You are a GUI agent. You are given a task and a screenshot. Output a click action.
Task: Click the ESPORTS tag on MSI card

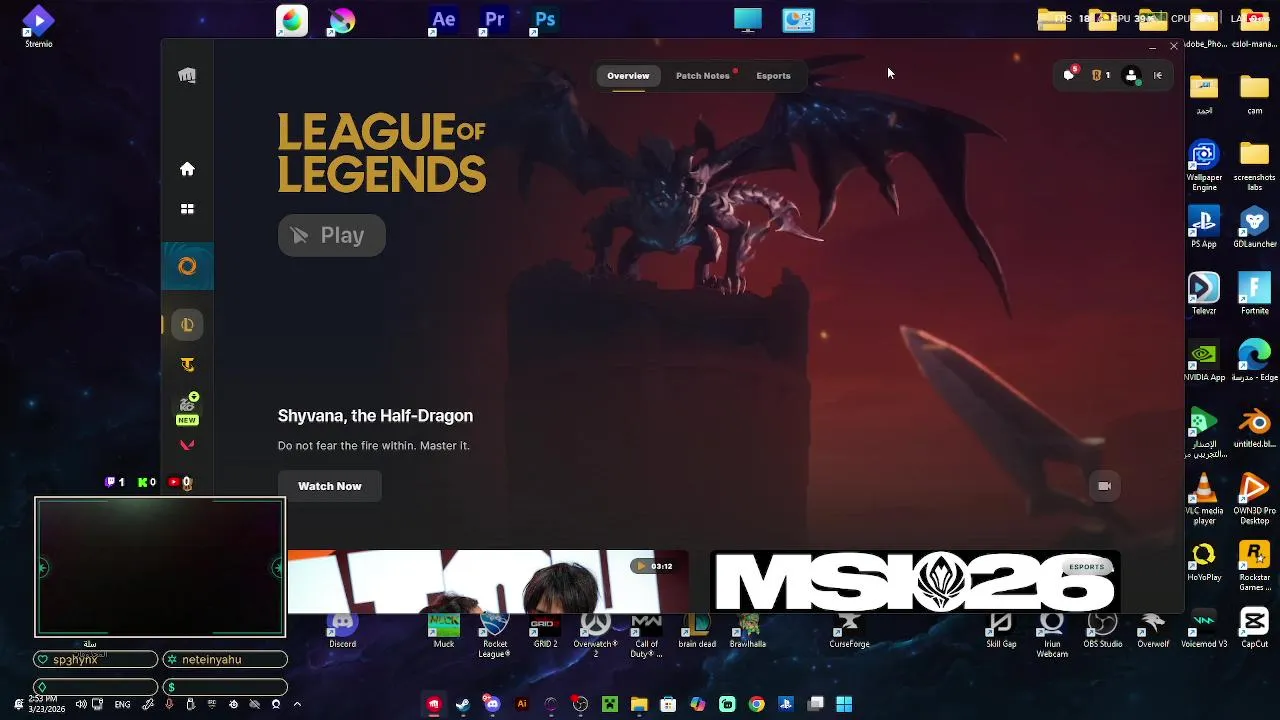click(1086, 567)
